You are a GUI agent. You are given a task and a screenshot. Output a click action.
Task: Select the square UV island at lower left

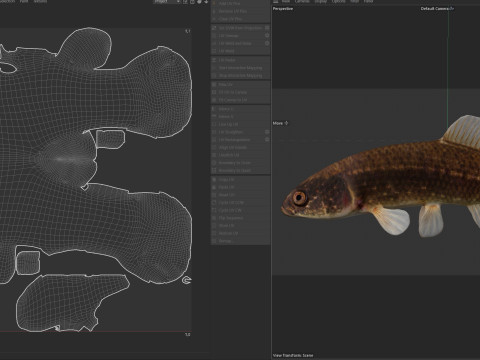(x=28, y=263)
